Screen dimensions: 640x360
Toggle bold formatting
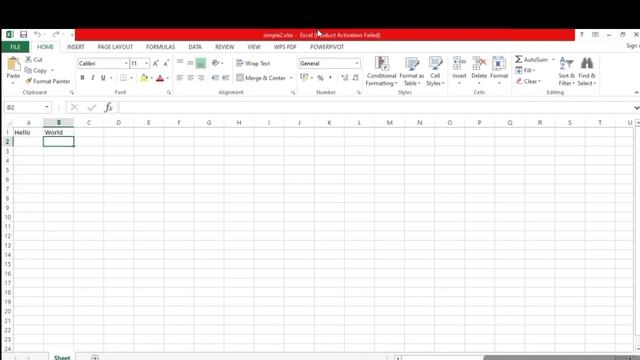pyautogui.click(x=82, y=78)
